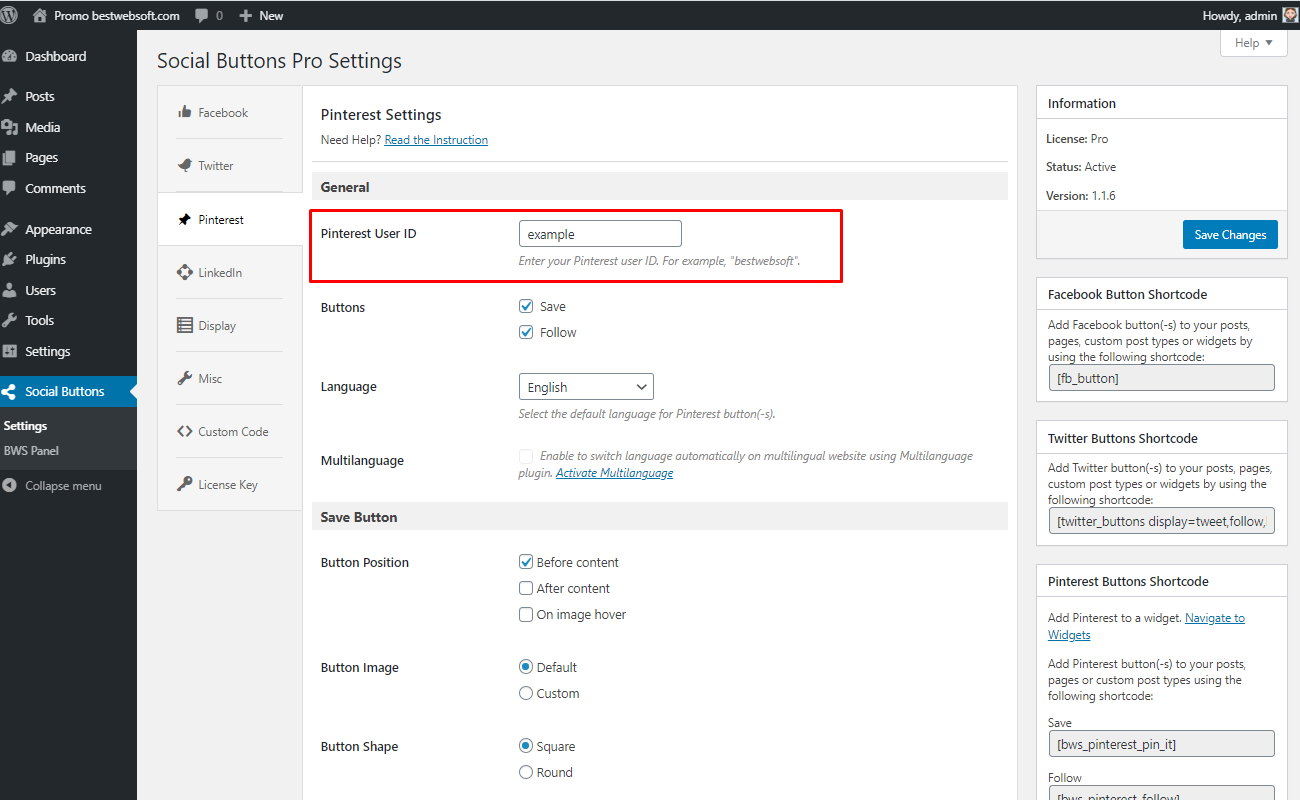Click the Tools wrench icon
Viewport: 1300px width, 800px height.
click(10, 320)
